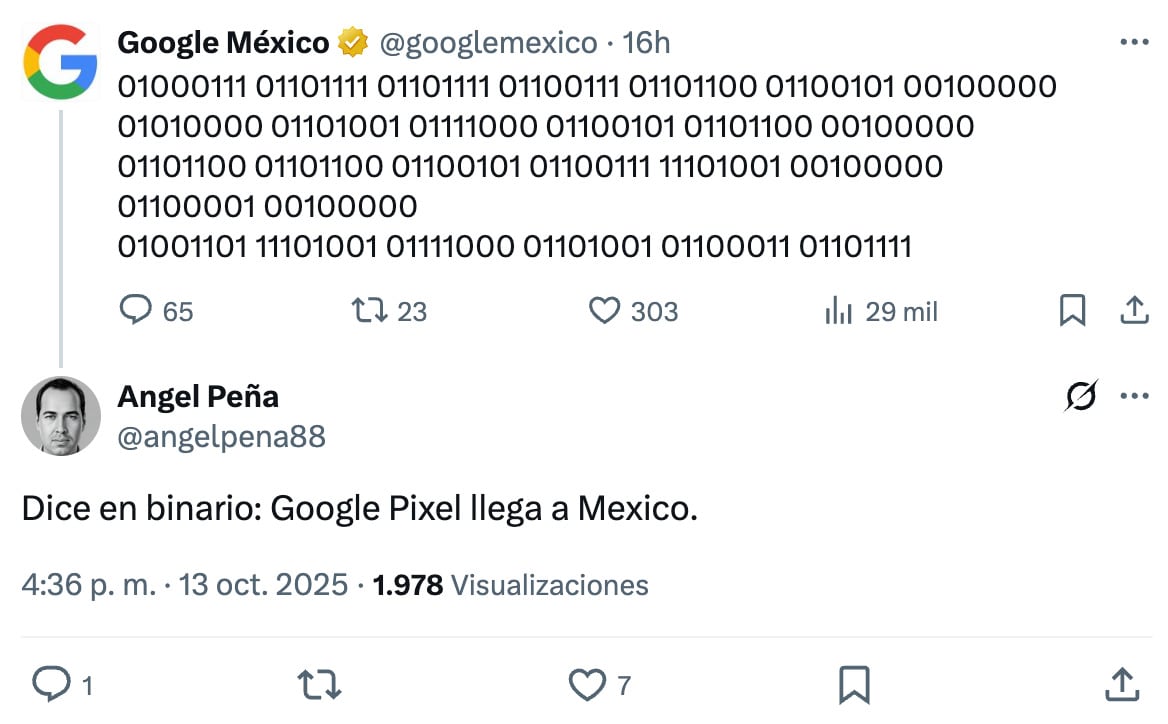View the 1.978 Visualizaciones count
Image resolution: width=1168 pixels, height=724 pixels.
click(510, 585)
